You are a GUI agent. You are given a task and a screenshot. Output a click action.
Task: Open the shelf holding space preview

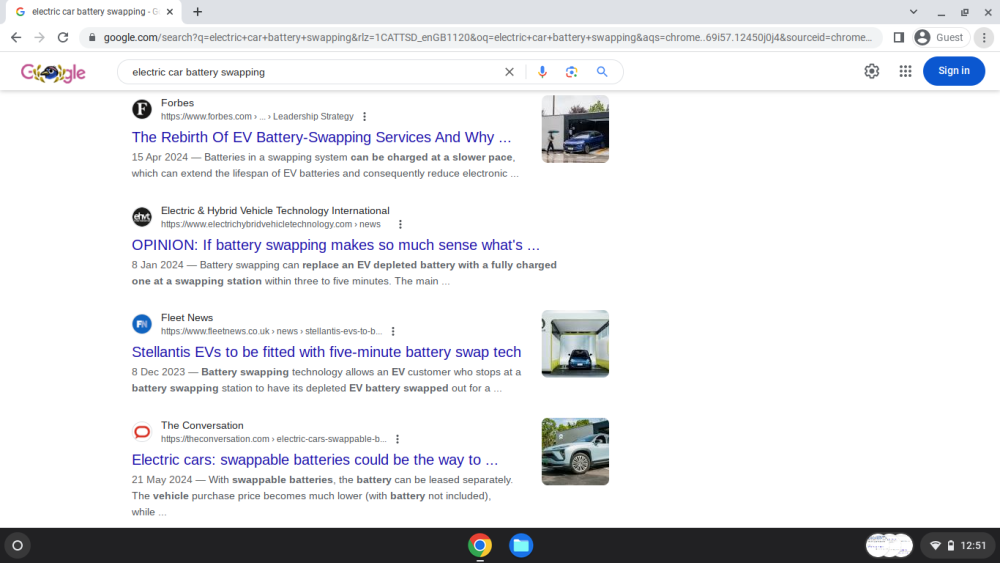tap(889, 546)
